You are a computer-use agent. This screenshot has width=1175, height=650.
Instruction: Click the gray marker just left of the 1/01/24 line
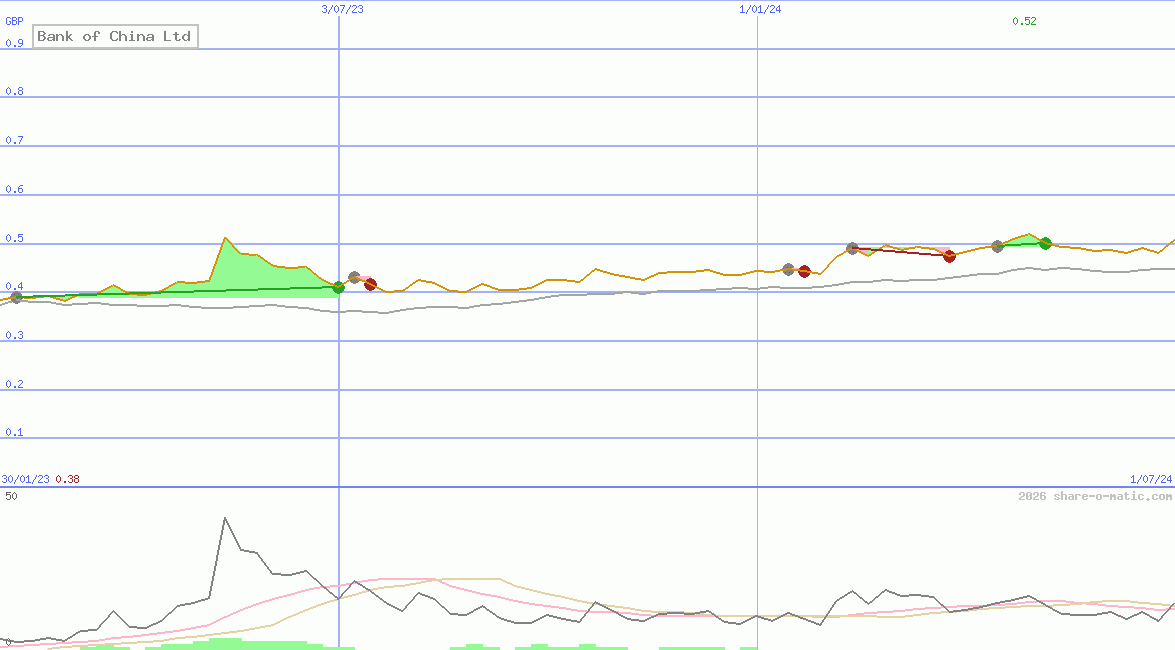tap(789, 268)
